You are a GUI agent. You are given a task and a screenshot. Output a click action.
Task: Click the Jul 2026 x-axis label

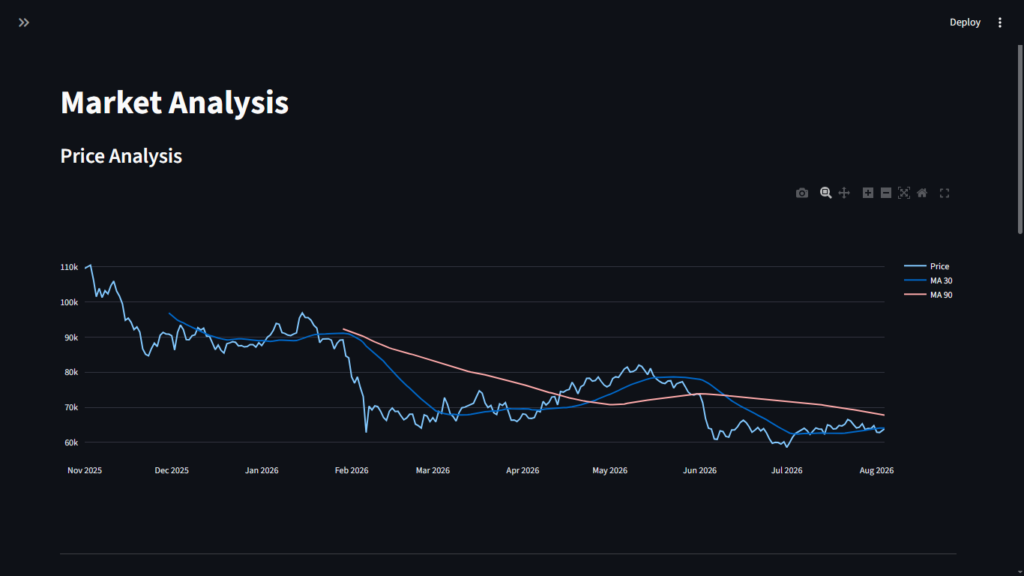click(787, 470)
